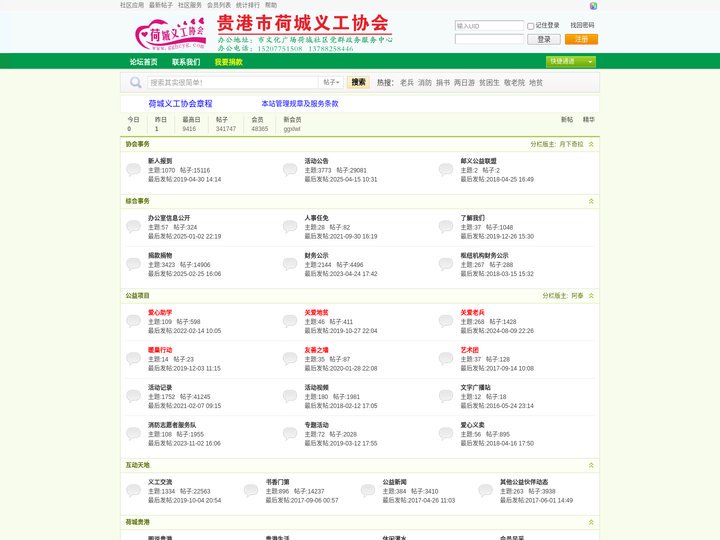Collapse the 公益项目 section
Image resolution: width=720 pixels, height=540 pixels.
(x=591, y=296)
